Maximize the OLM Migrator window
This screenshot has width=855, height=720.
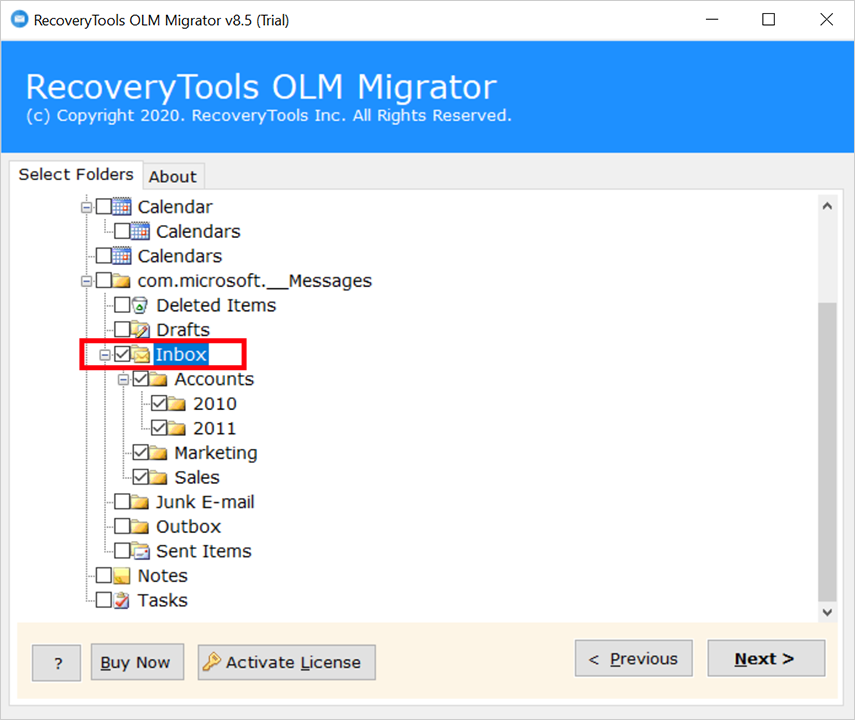(x=768, y=20)
